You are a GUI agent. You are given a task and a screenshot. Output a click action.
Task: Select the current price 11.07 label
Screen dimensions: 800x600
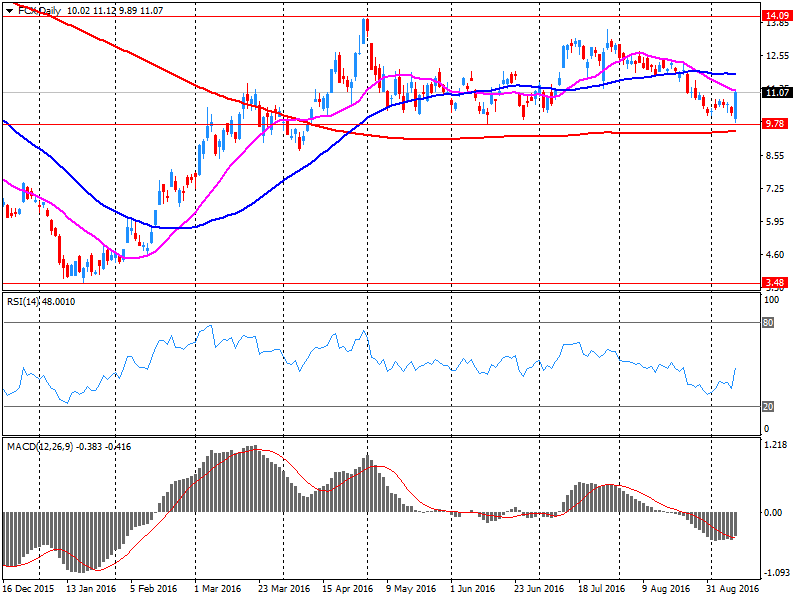tap(777, 92)
